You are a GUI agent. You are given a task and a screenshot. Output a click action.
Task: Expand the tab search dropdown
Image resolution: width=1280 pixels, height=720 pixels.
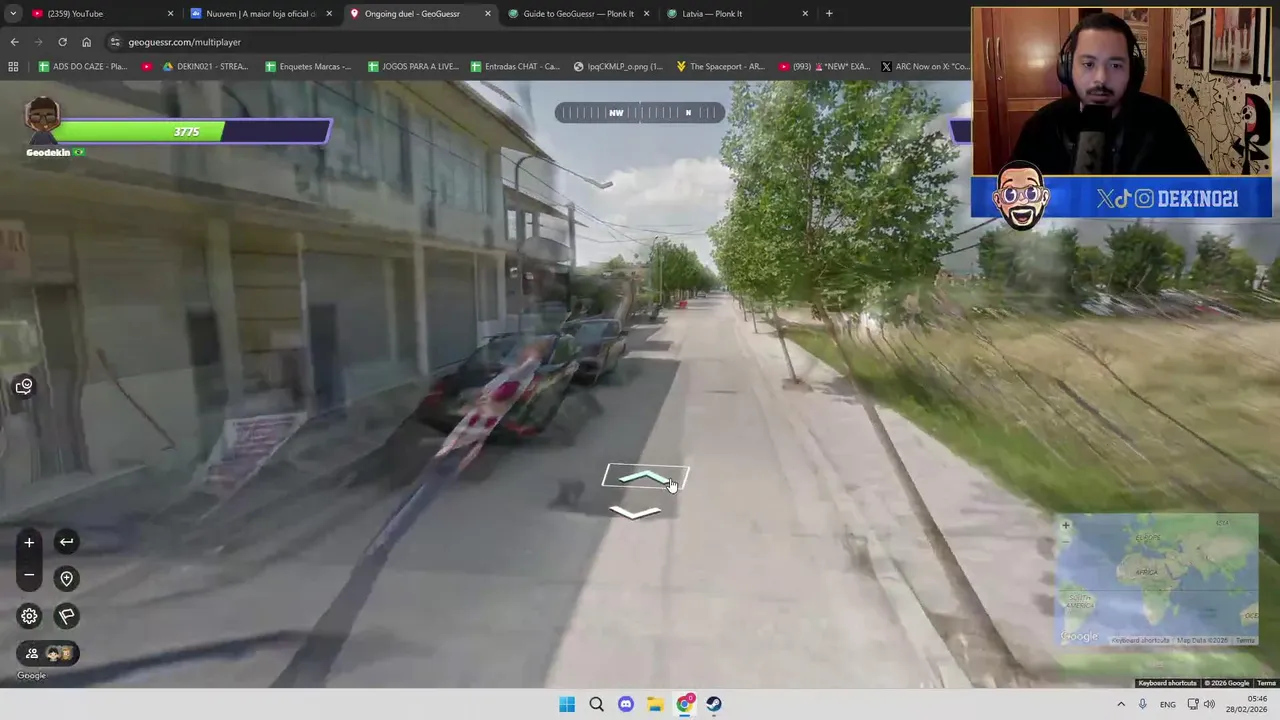click(12, 14)
